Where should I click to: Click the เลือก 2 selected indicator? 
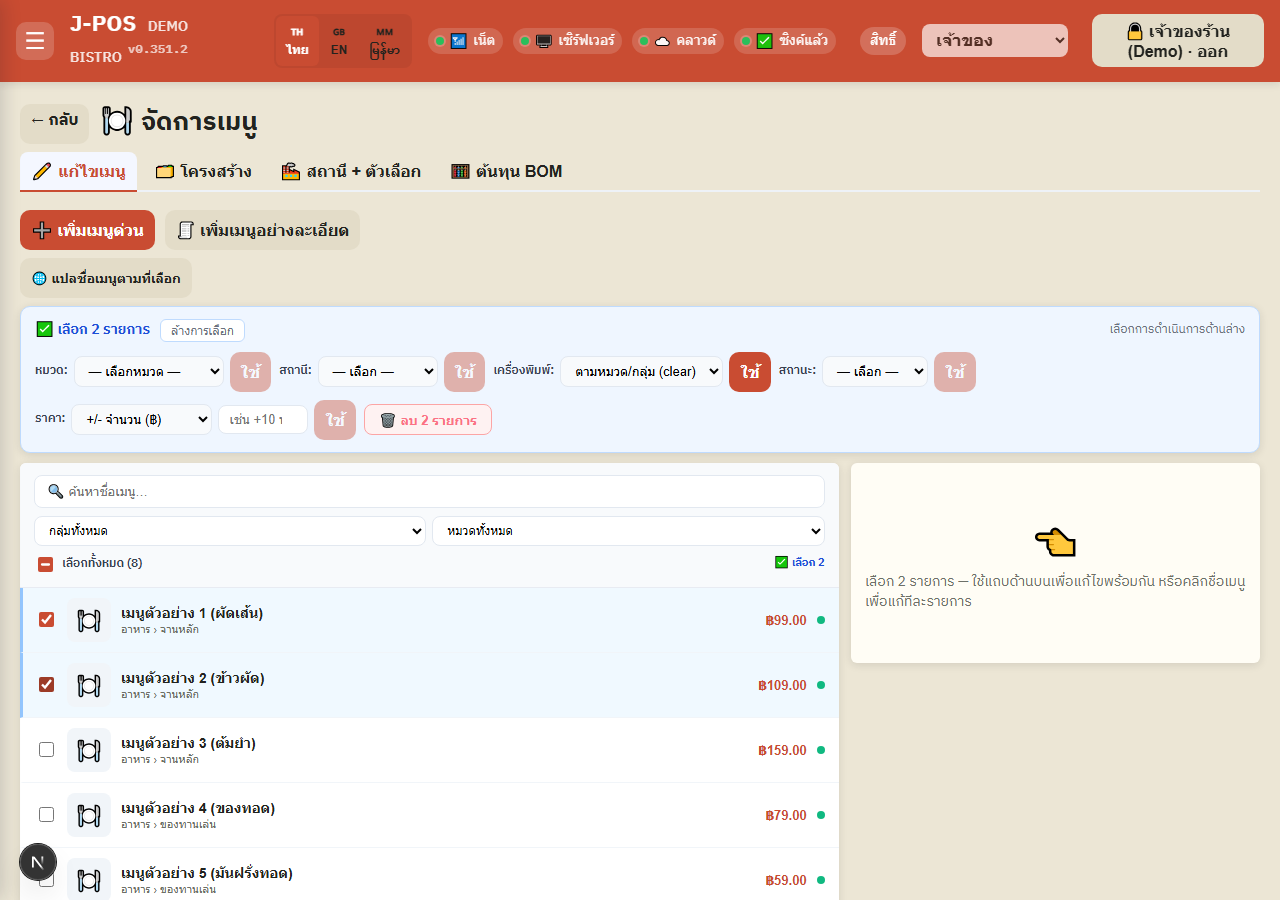coord(800,562)
